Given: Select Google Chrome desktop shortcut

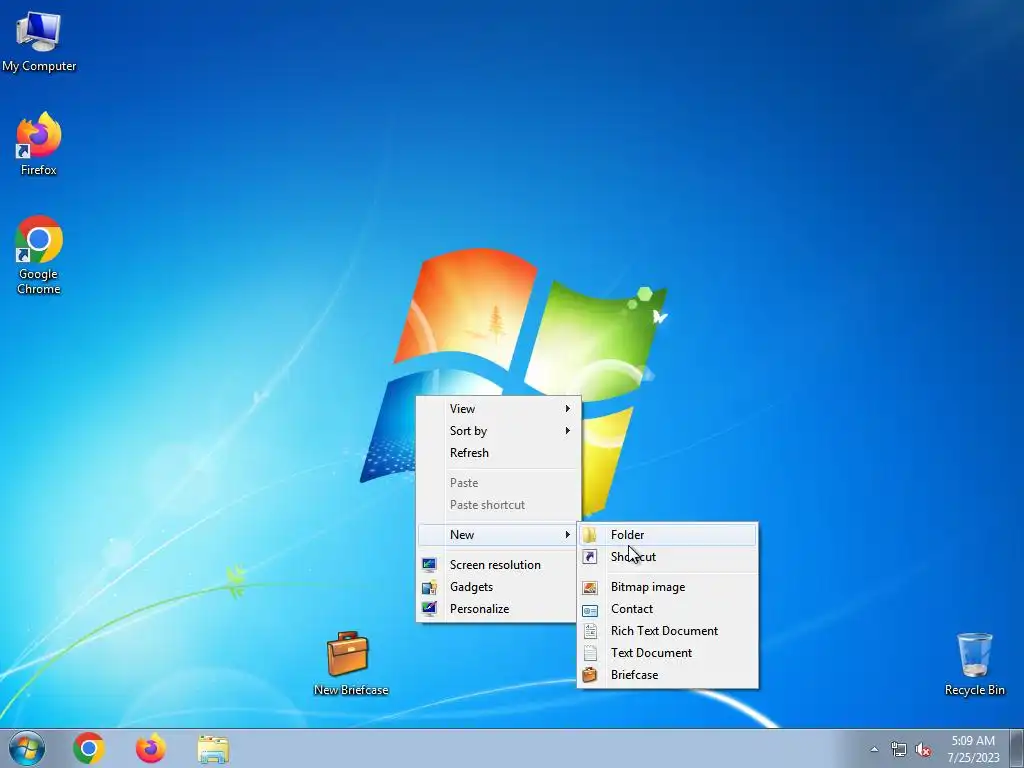Looking at the screenshot, I should click(x=39, y=255).
